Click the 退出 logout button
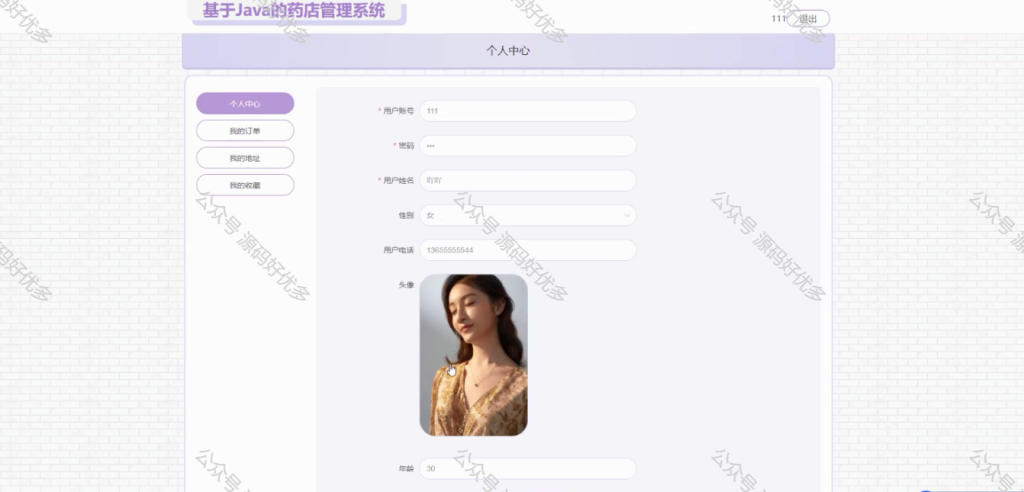The width and height of the screenshot is (1024, 492). 808,19
